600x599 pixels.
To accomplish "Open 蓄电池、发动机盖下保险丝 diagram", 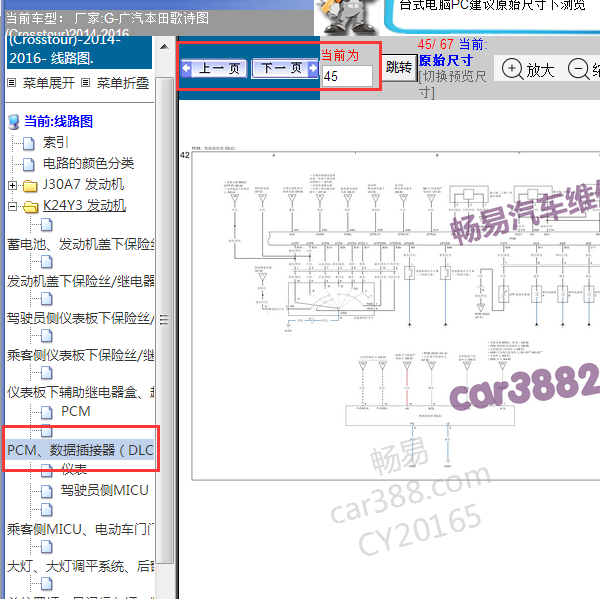I will [81, 244].
